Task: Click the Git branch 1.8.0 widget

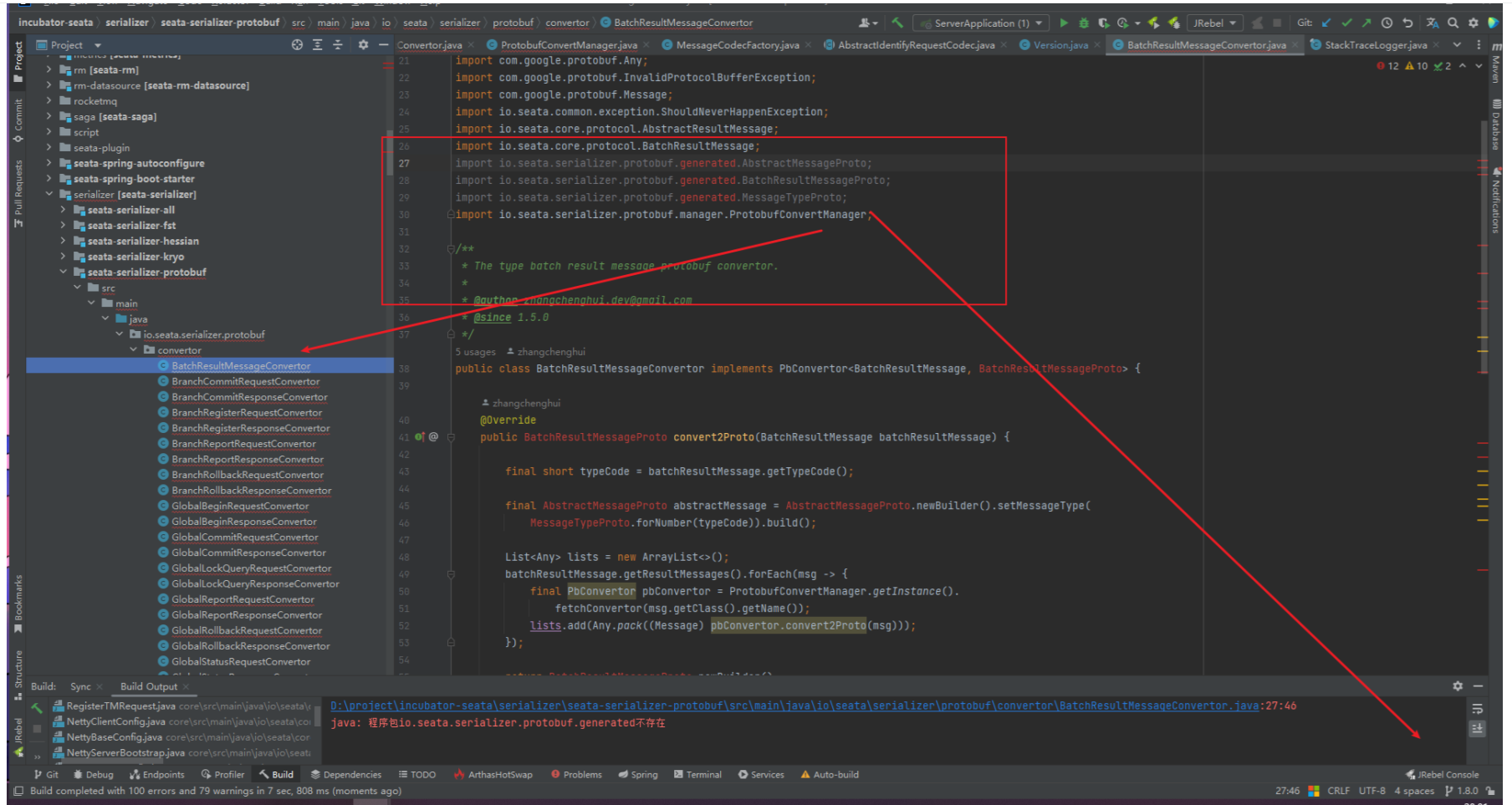Action: pos(1461,791)
